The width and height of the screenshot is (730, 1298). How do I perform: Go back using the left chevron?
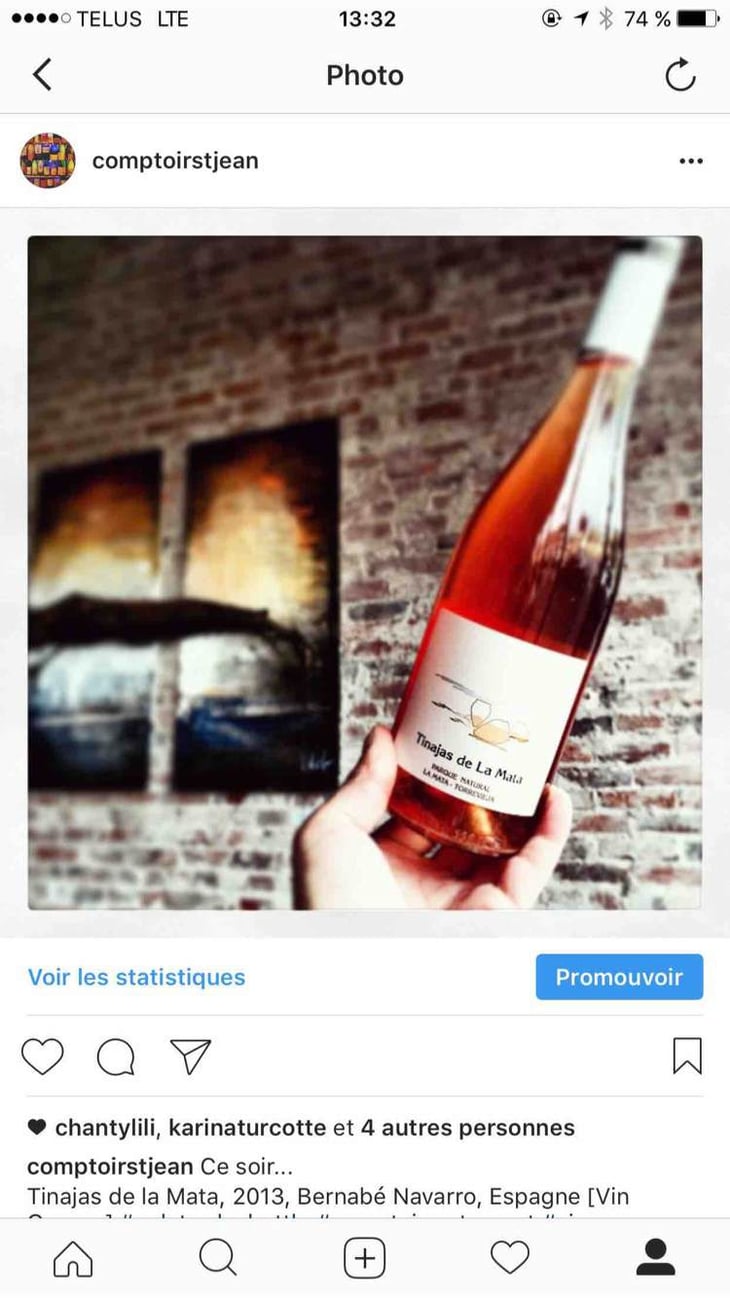(42, 75)
